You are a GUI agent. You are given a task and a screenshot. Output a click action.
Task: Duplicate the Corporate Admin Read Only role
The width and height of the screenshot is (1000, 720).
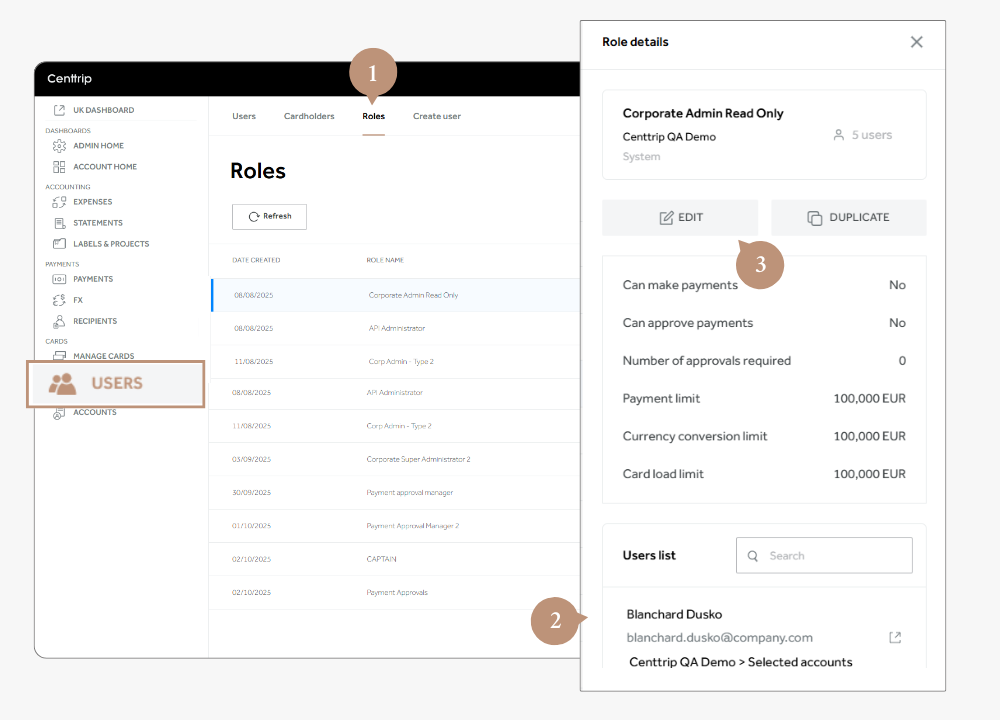click(x=848, y=217)
